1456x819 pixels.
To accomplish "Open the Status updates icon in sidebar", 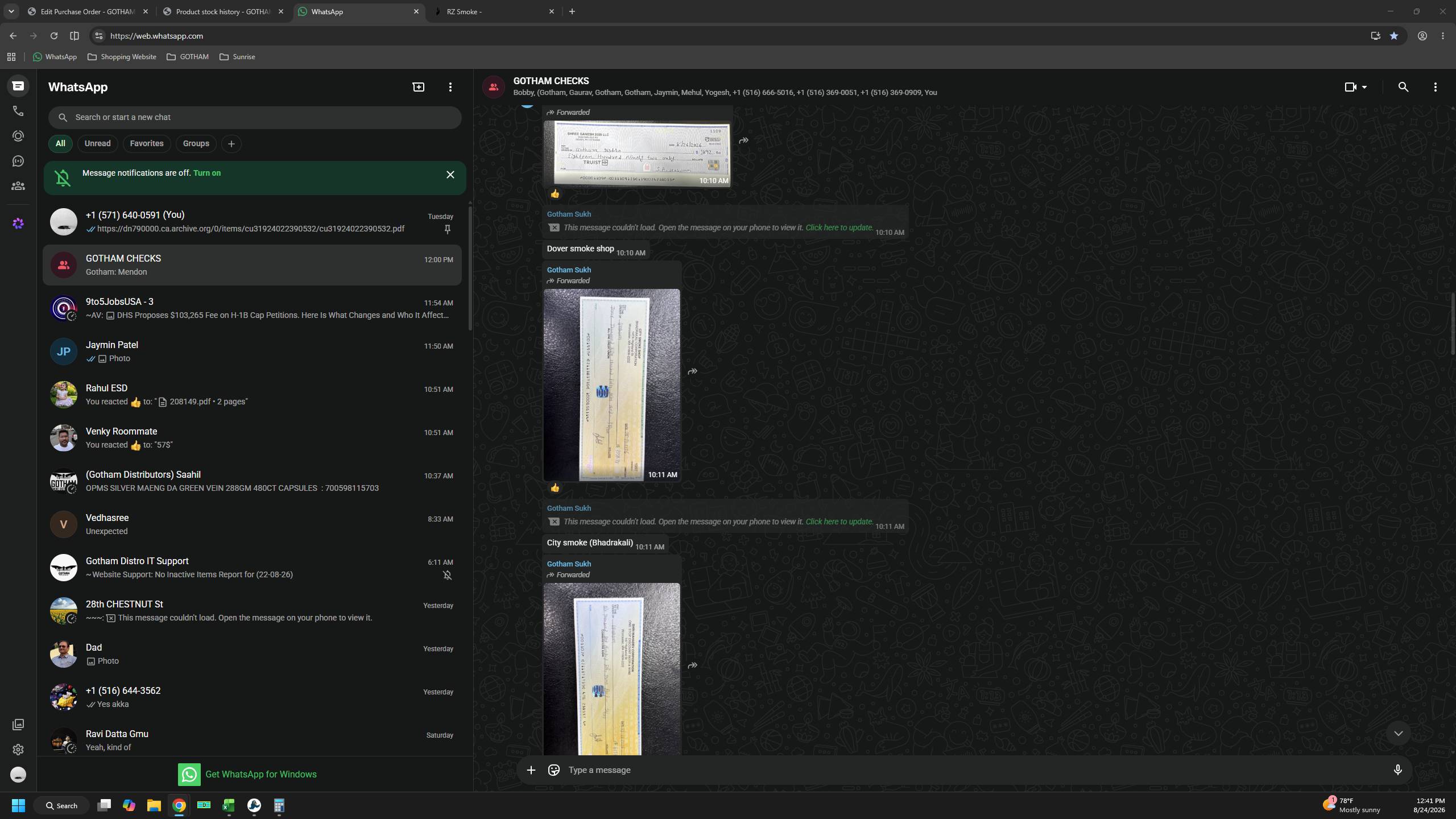I will pyautogui.click(x=18, y=136).
